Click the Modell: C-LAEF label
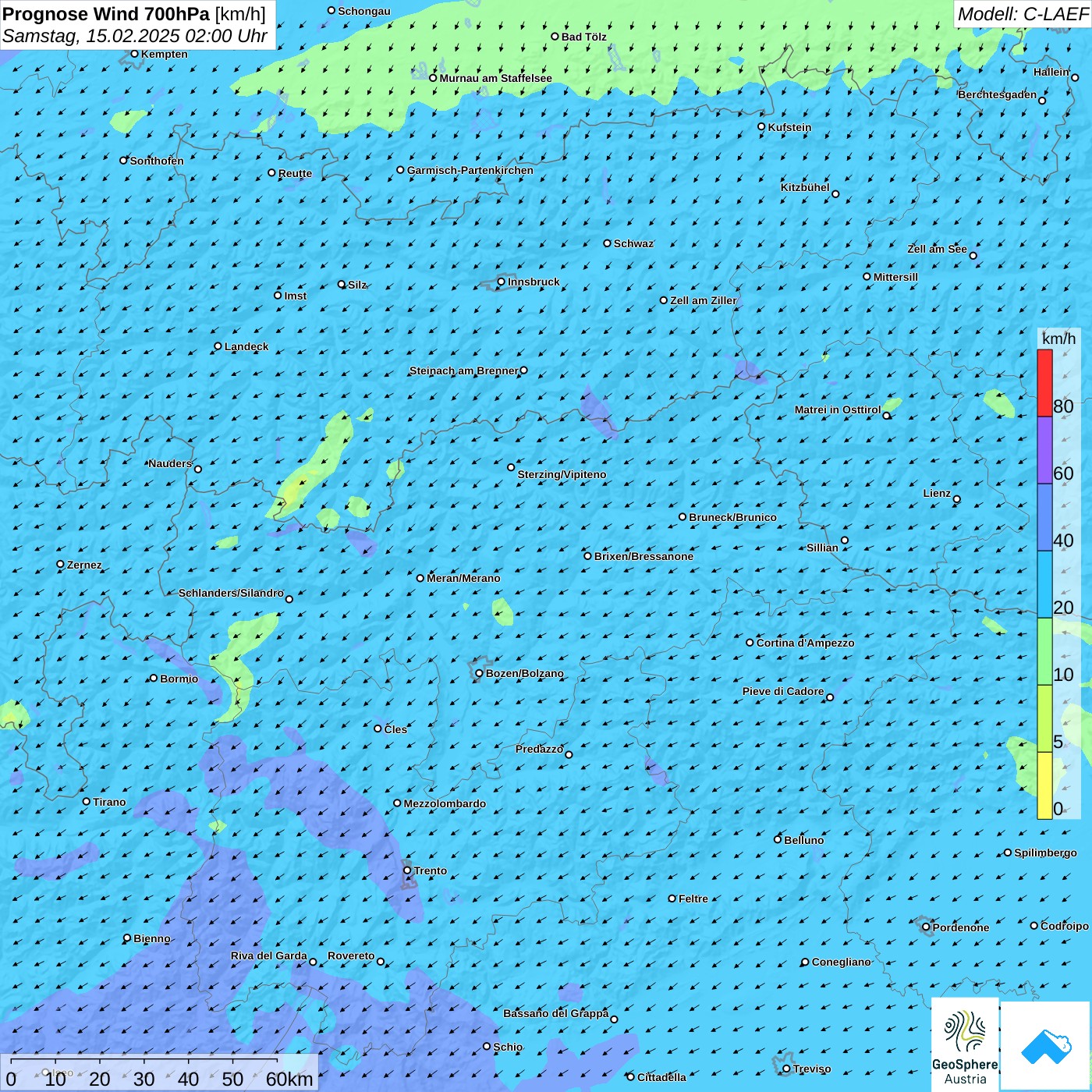Viewport: 1092px width, 1092px height. point(1023,14)
